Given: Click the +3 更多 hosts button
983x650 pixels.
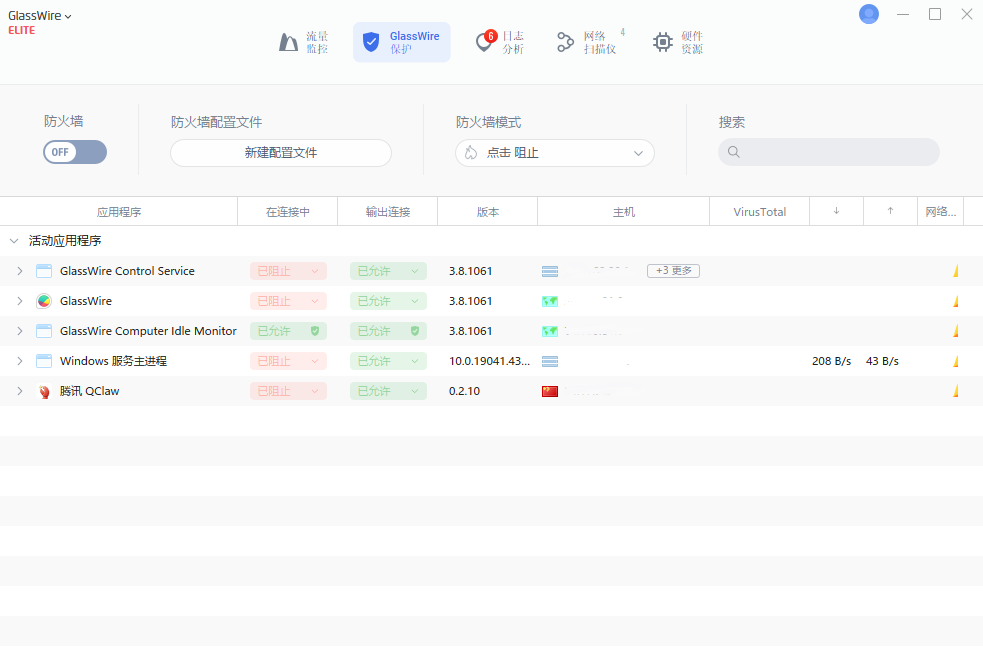Looking at the screenshot, I should (673, 271).
